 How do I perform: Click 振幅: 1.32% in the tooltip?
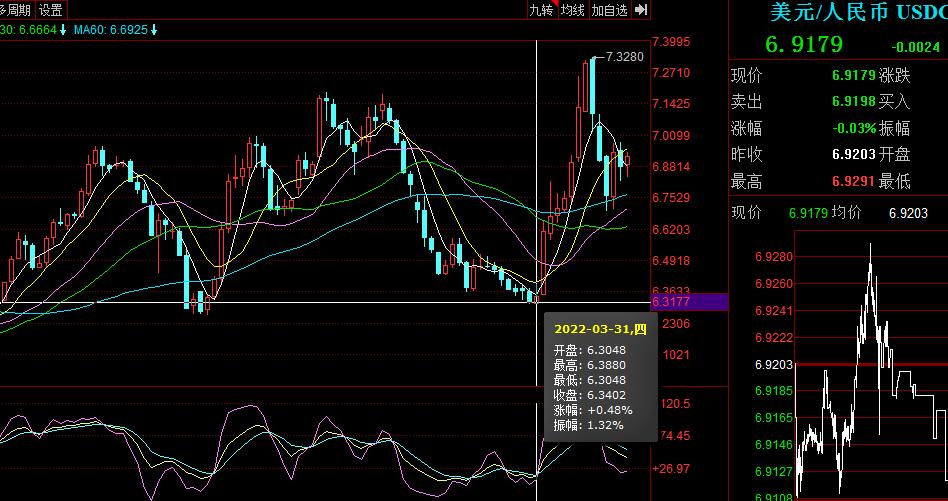588,425
